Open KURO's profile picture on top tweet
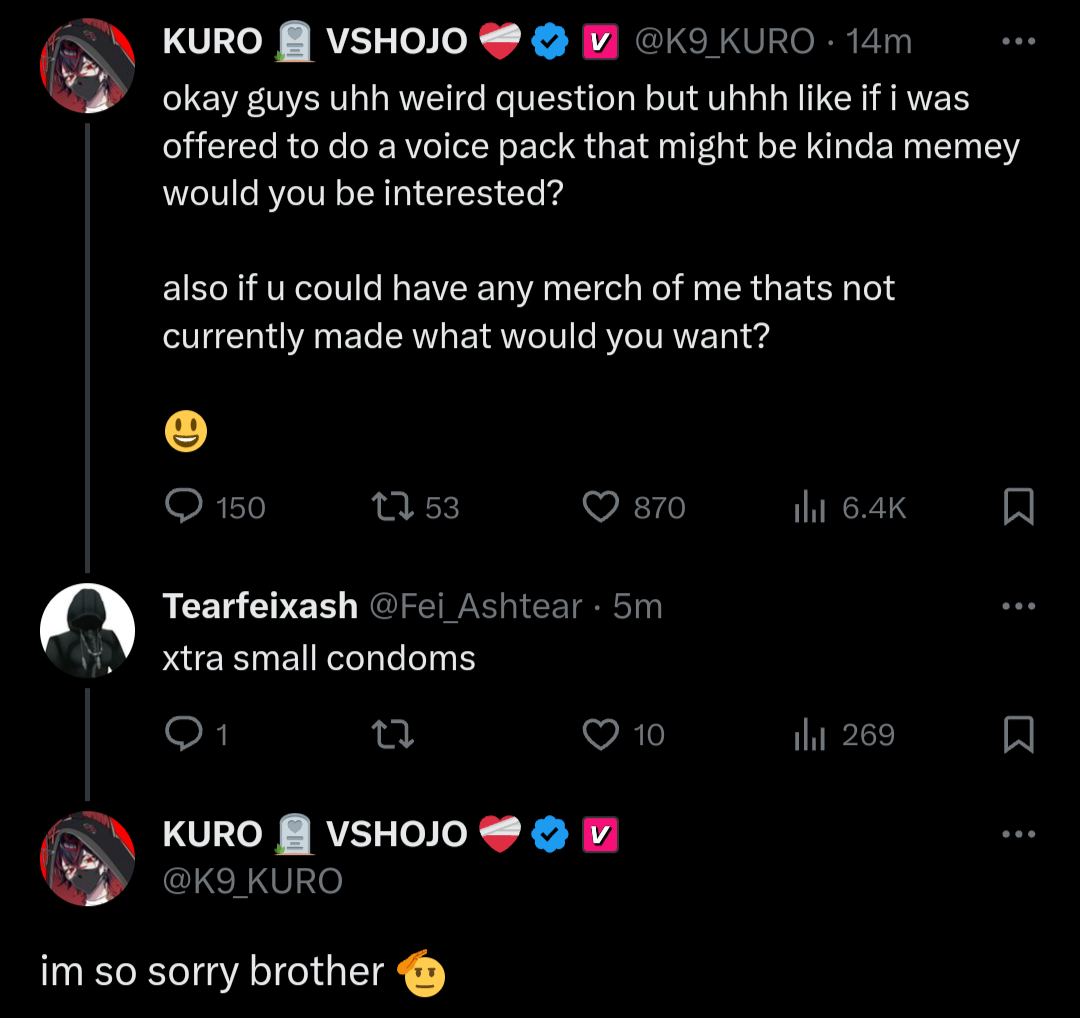The height and width of the screenshot is (1018, 1080). [x=87, y=66]
